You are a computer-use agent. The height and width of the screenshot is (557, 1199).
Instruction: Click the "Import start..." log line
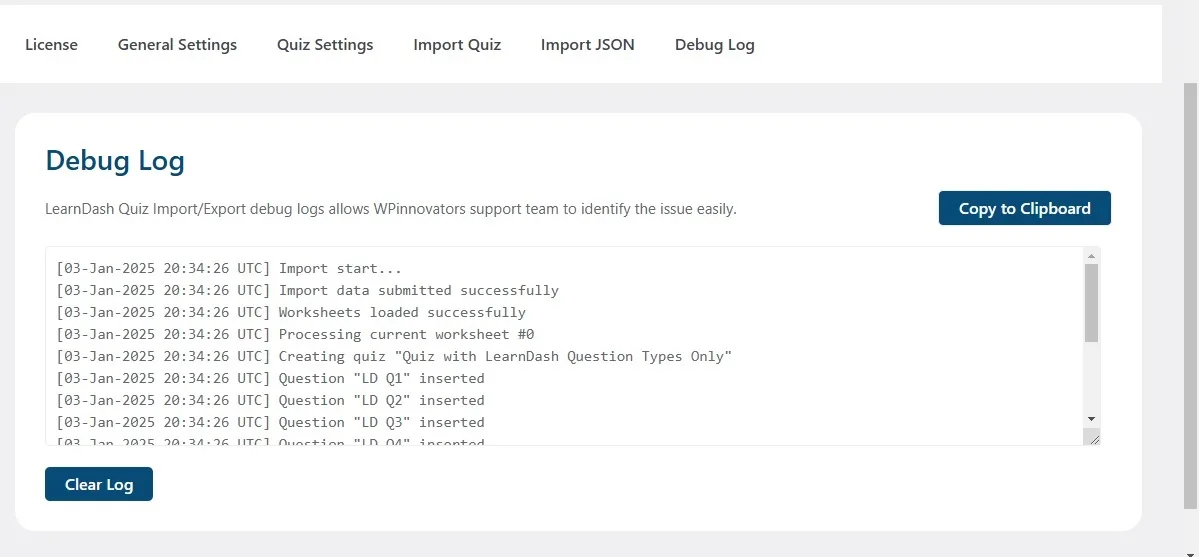[x=229, y=269]
